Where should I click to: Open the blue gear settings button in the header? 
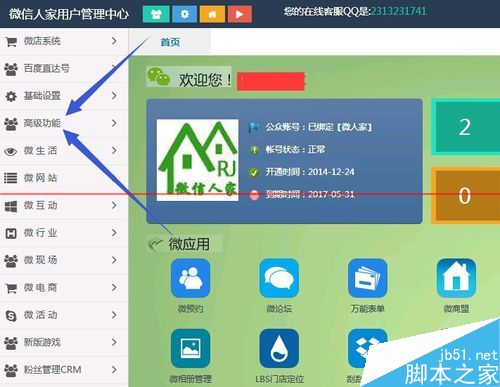pyautogui.click(x=184, y=14)
